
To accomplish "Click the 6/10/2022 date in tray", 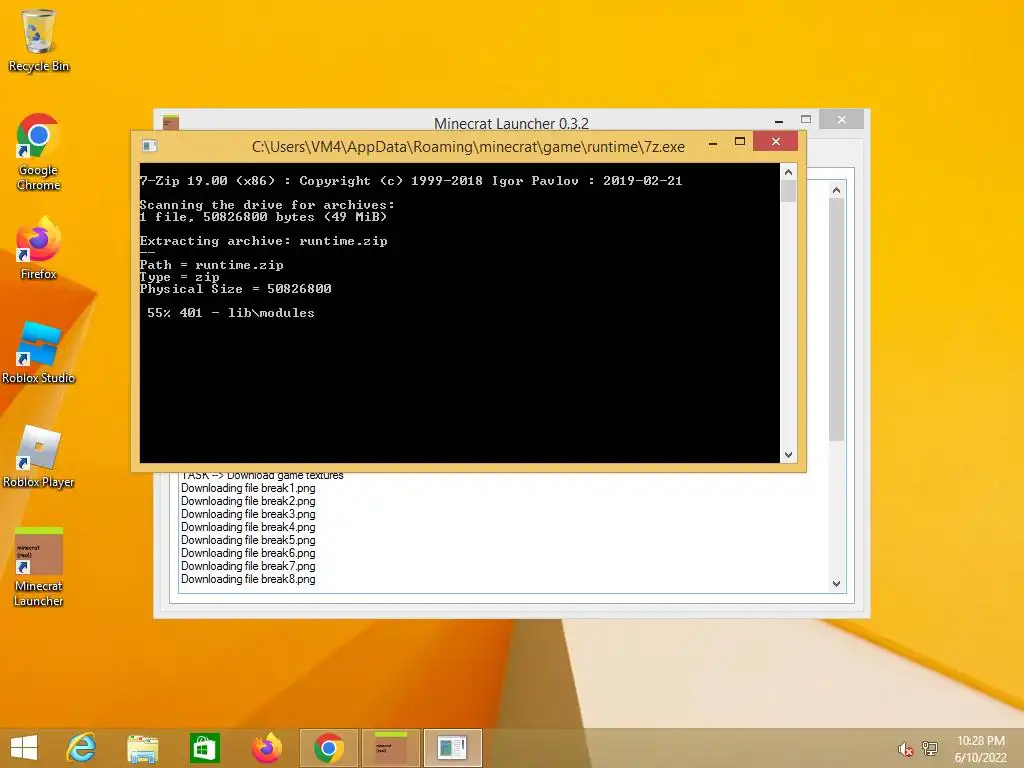I will 980,758.
